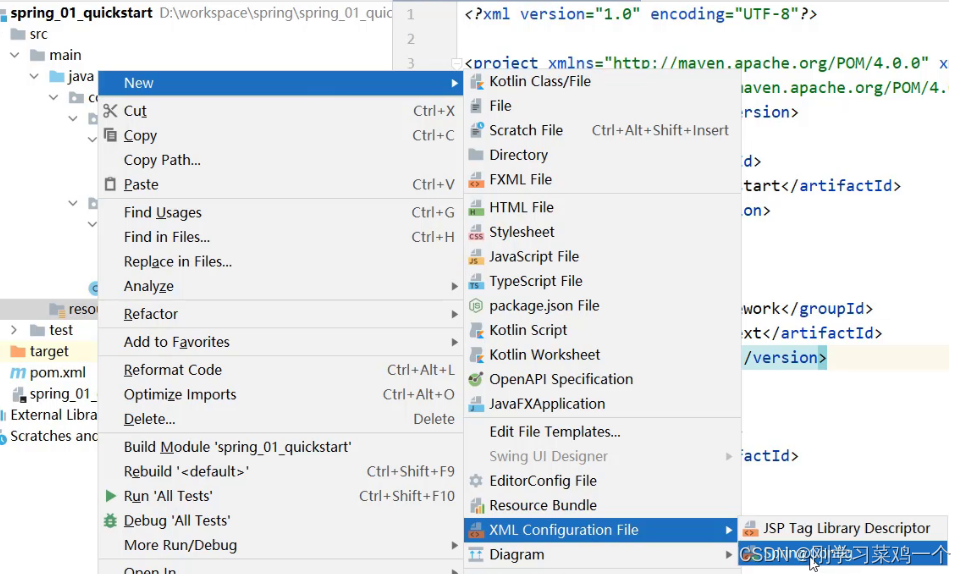Click line number 1 in editor gutter
Screen dimensions: 967x574
pyautogui.click(x=411, y=14)
